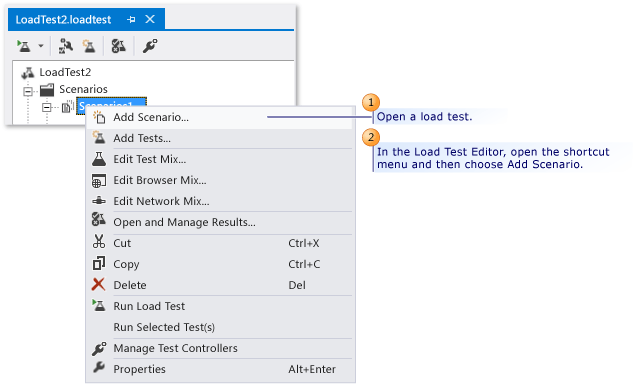Choose Edit Browser Mix... menu entry
The height and width of the screenshot is (386, 633).
pyautogui.click(x=220, y=180)
